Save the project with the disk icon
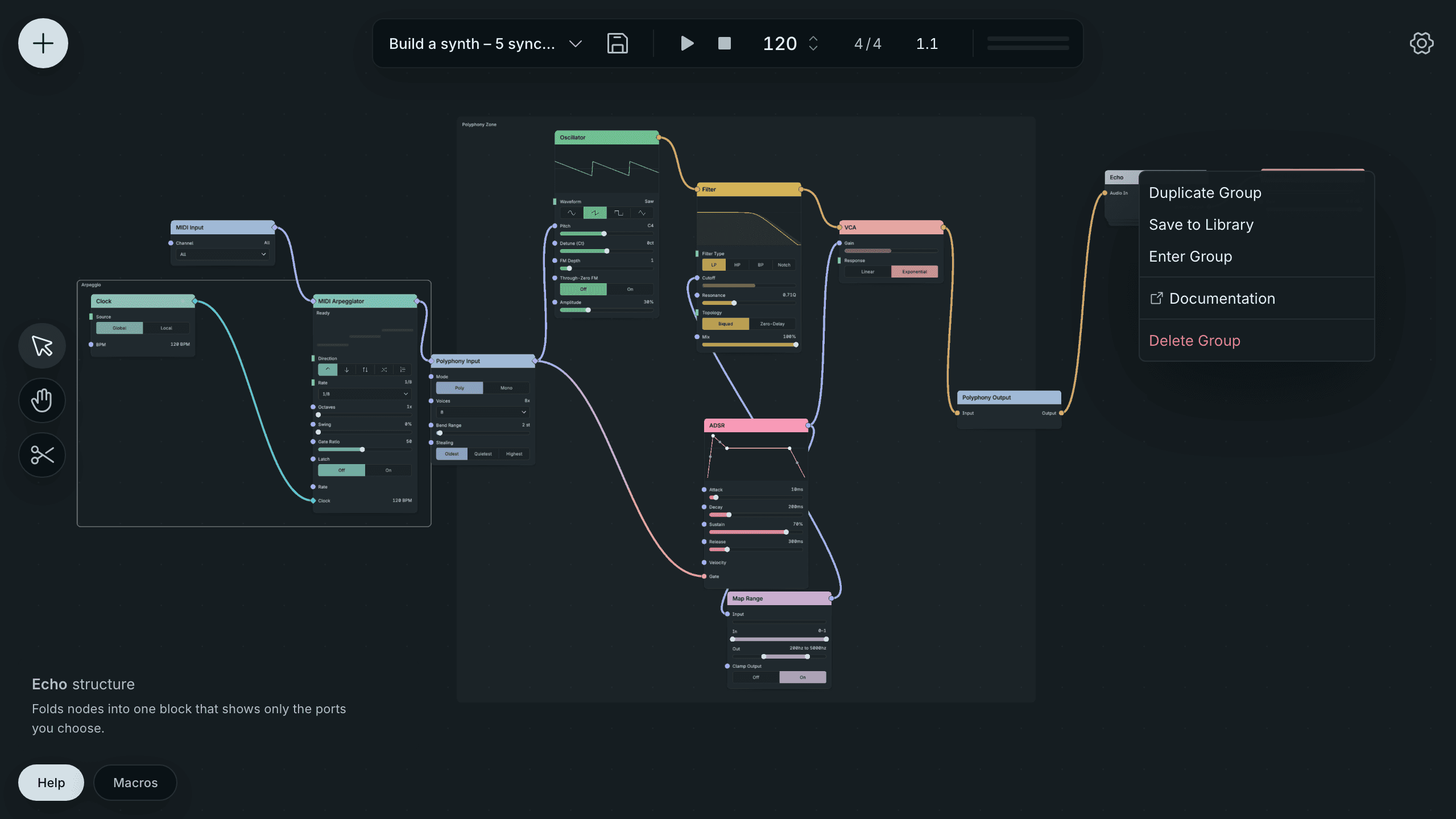 [618, 43]
